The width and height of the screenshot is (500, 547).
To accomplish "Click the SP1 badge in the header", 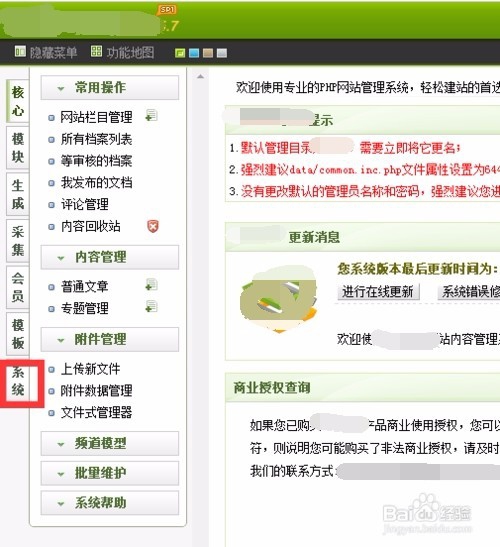I will [167, 9].
